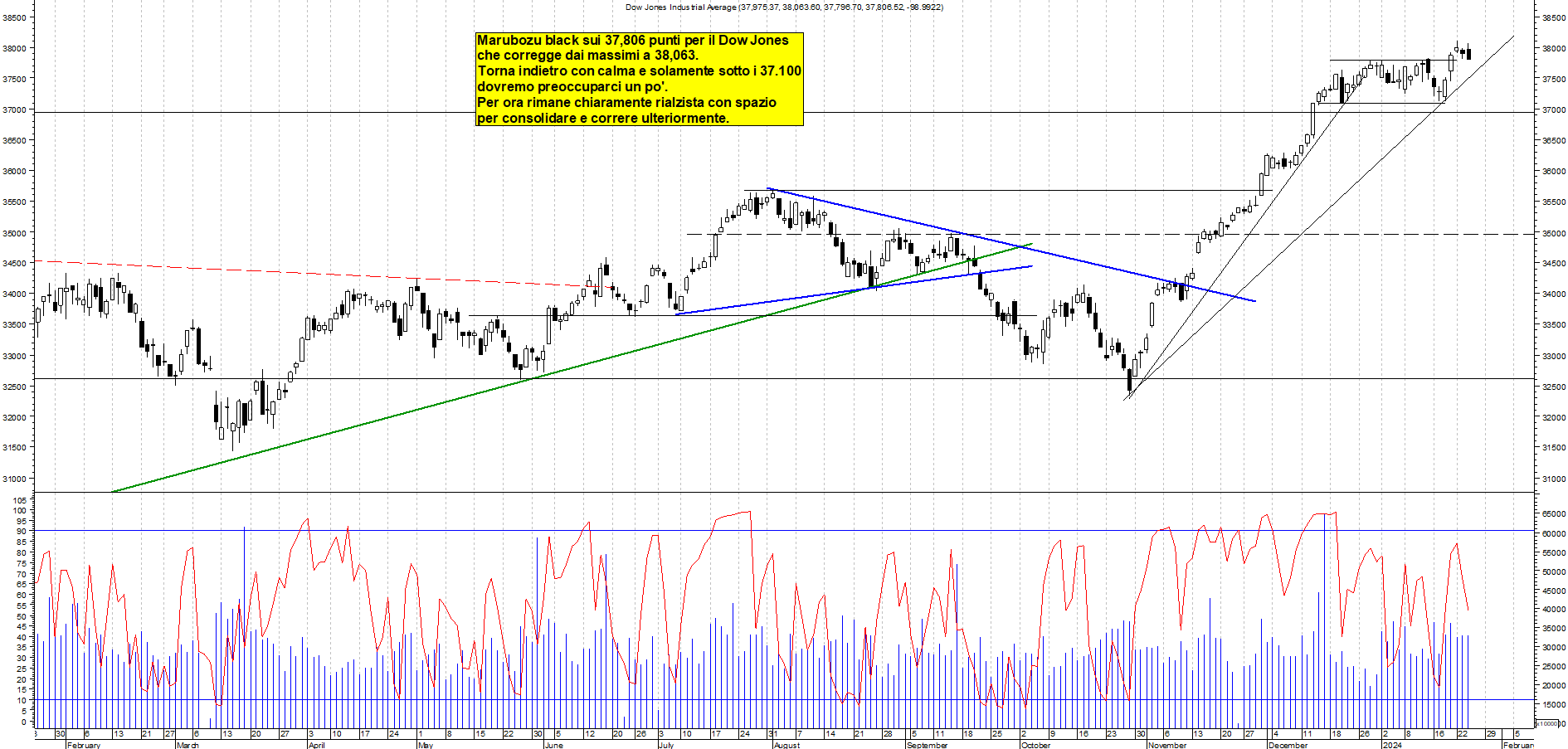Click 31500 on the left price axis
Screen dimensions: 1568x749
coord(14,448)
